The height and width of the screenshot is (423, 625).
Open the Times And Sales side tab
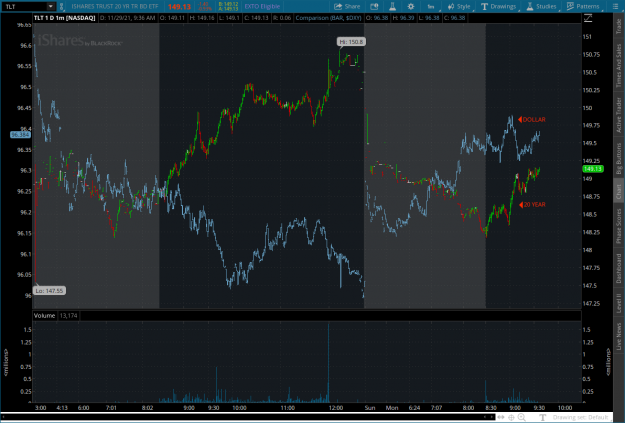619,65
